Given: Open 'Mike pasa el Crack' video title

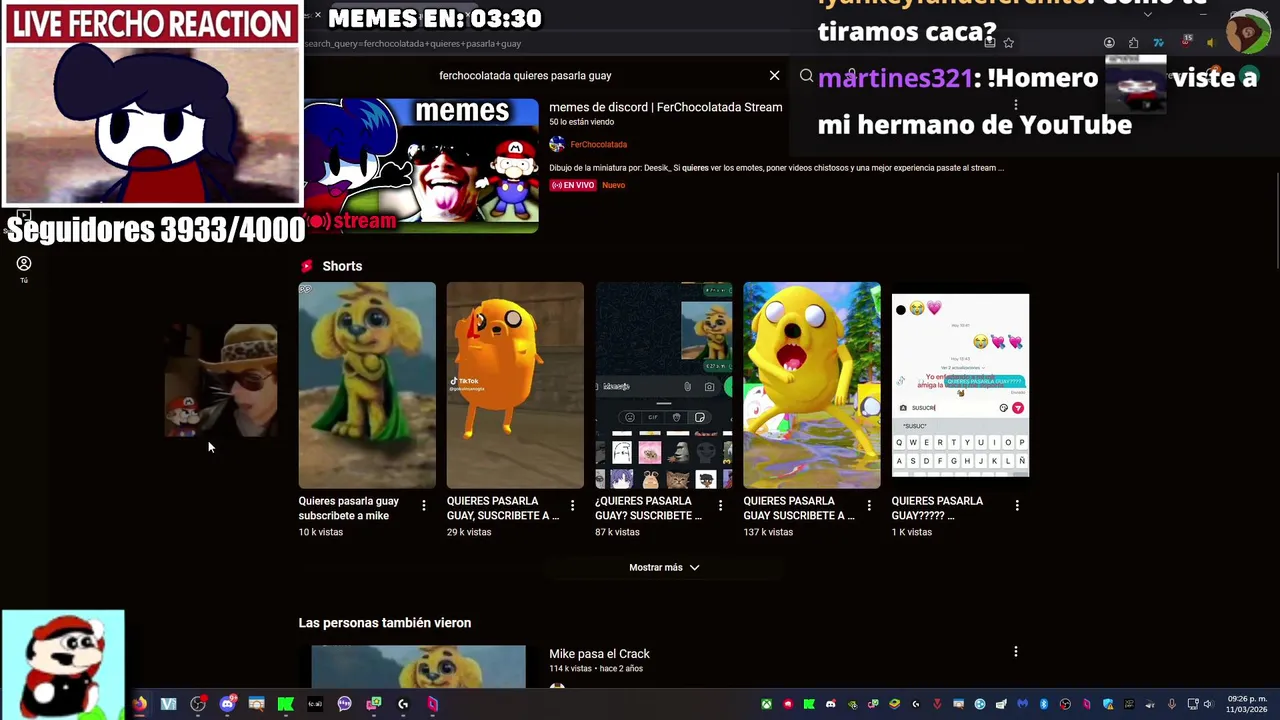Looking at the screenshot, I should 599,653.
